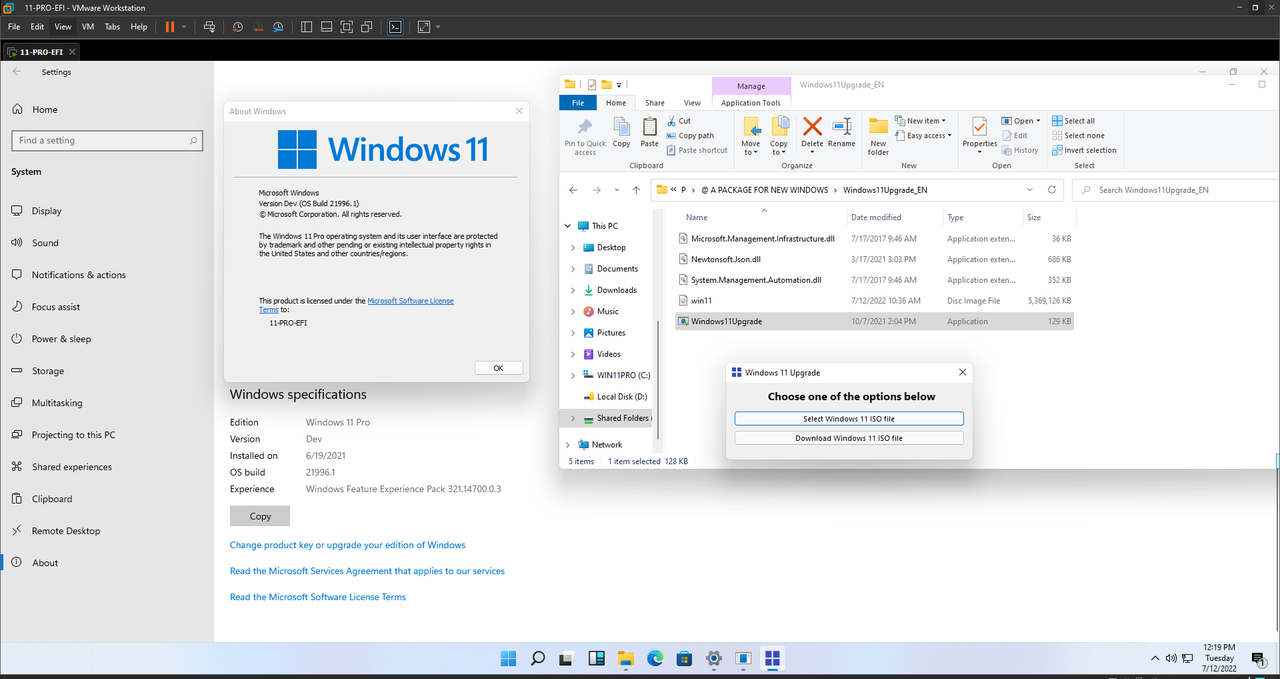Click the Copy icon in the Clipboard group

click(621, 132)
